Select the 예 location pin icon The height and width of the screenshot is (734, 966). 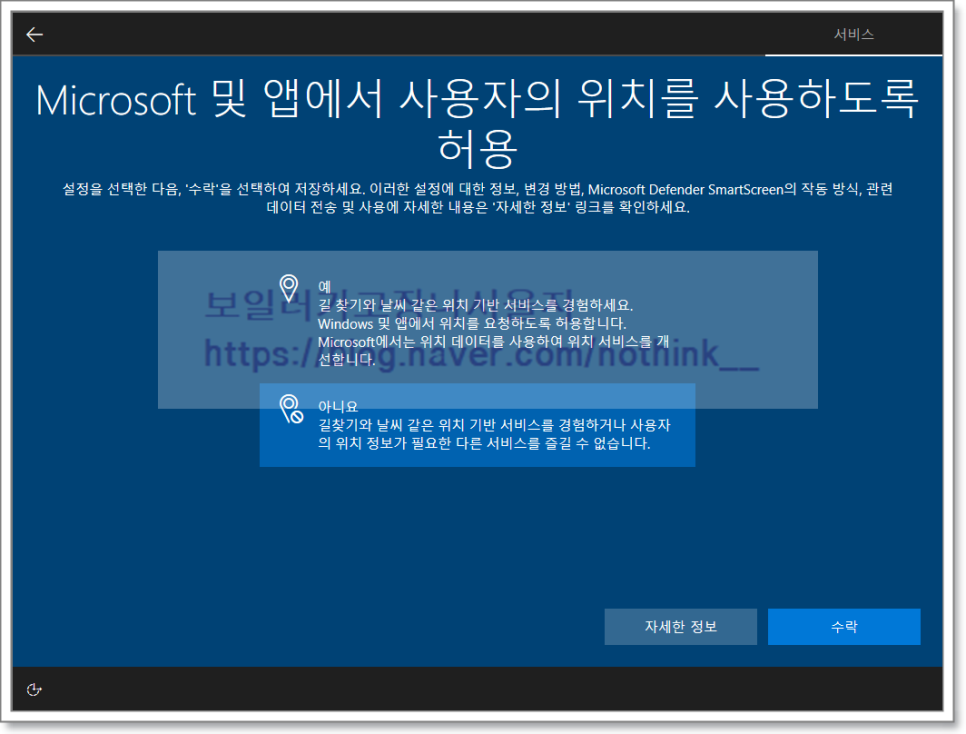click(289, 288)
